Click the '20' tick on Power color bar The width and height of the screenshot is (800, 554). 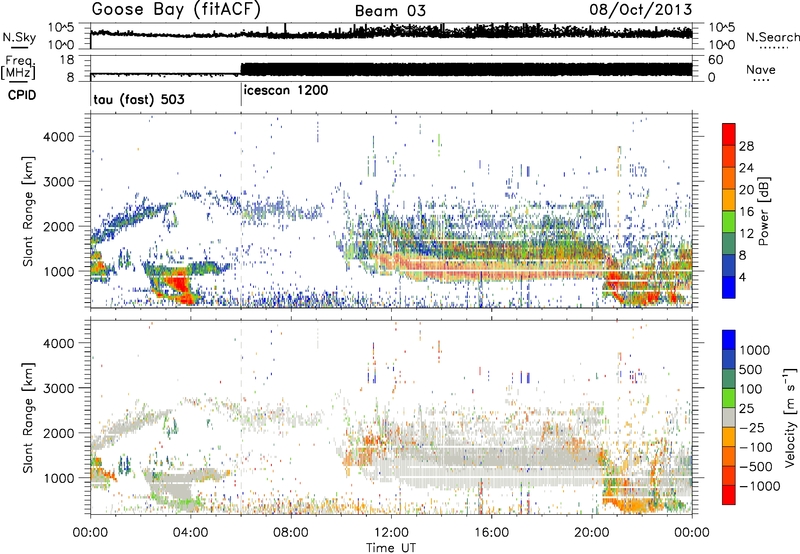pos(746,190)
